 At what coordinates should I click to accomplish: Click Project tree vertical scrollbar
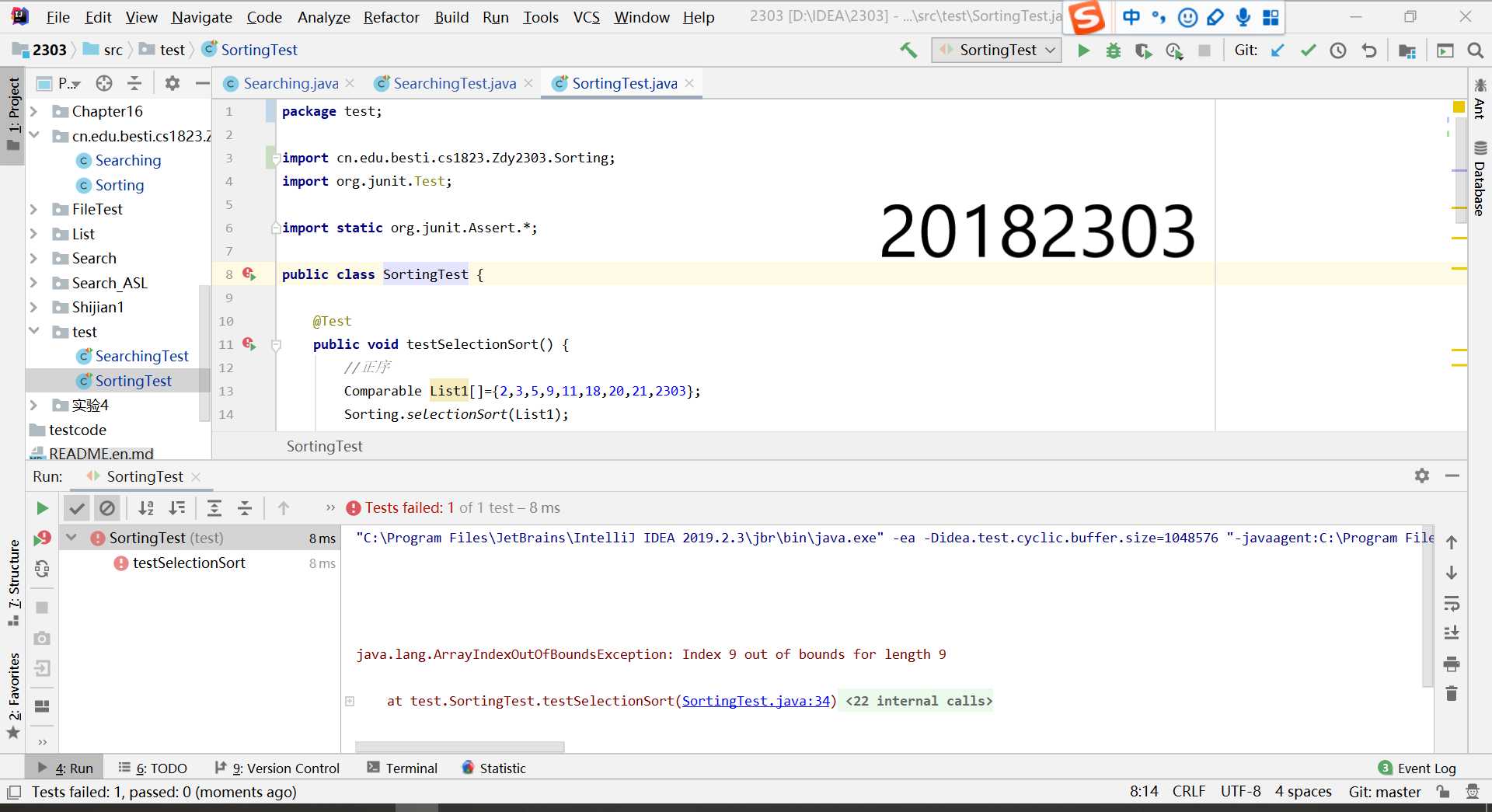(x=205, y=354)
